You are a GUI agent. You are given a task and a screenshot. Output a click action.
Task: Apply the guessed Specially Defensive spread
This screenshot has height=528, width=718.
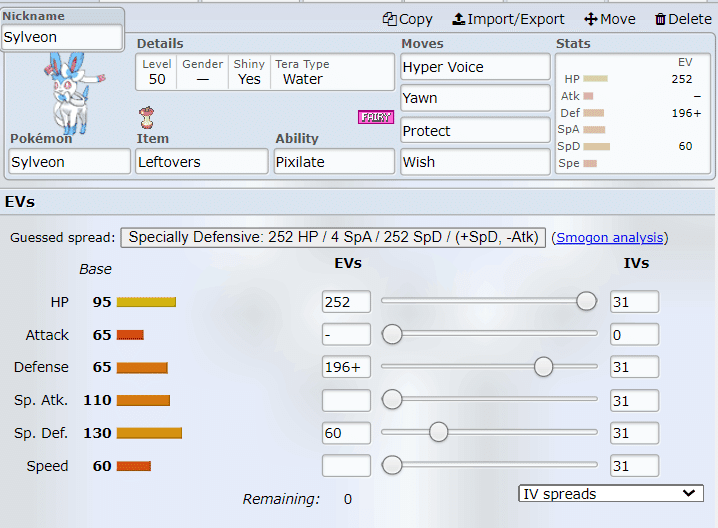point(333,237)
